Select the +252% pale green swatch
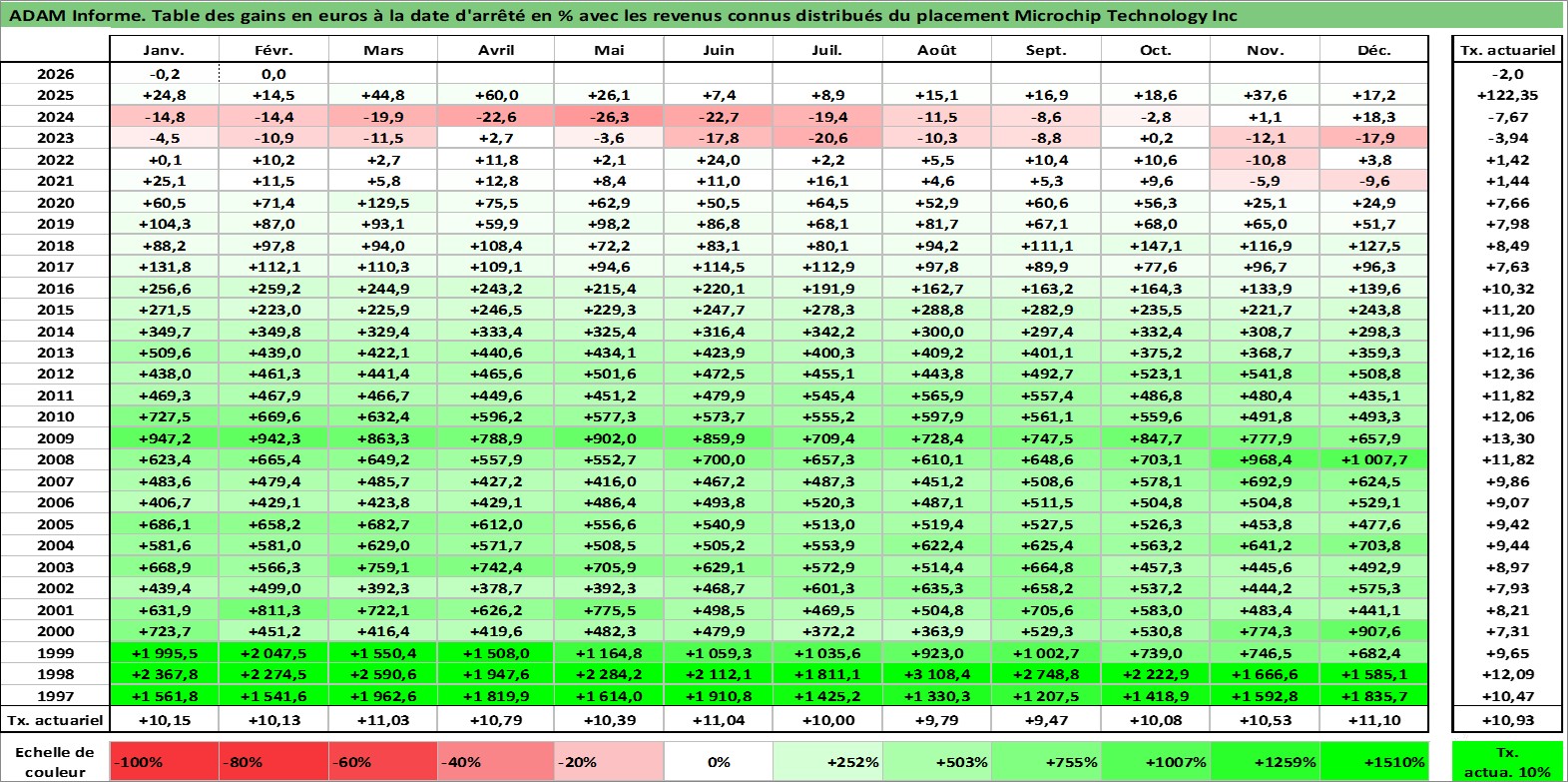The height and width of the screenshot is (782, 1568). [827, 761]
